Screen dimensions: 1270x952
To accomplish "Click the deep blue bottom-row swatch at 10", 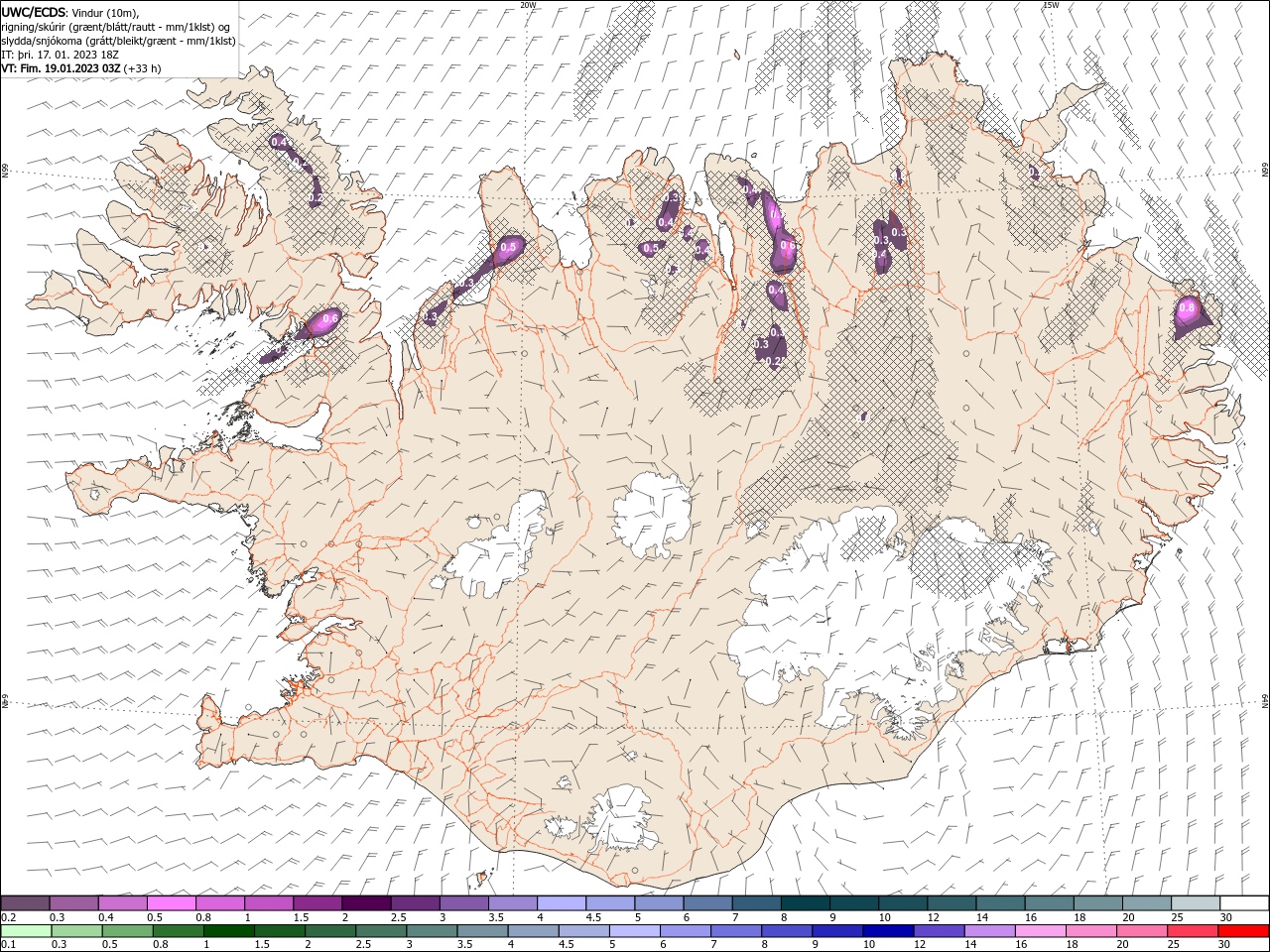I will coord(888,931).
